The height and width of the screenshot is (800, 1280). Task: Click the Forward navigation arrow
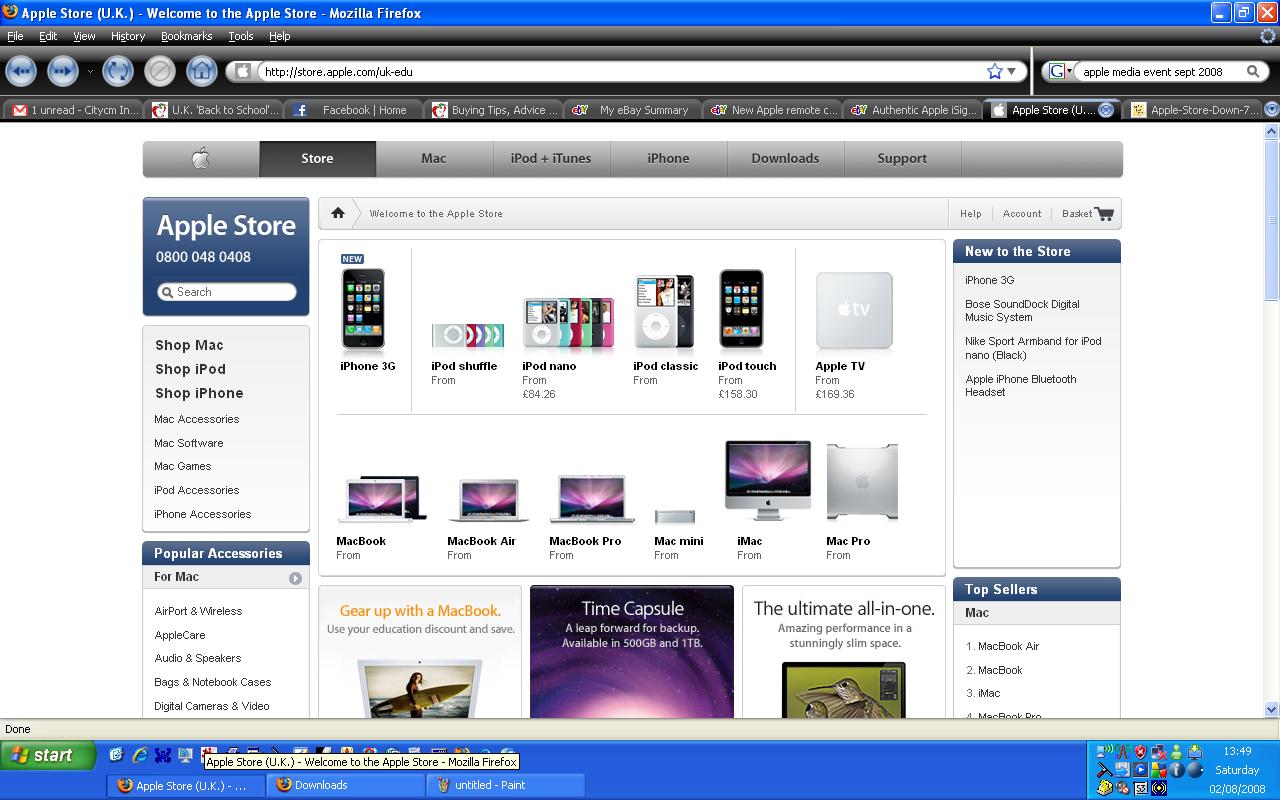point(62,71)
